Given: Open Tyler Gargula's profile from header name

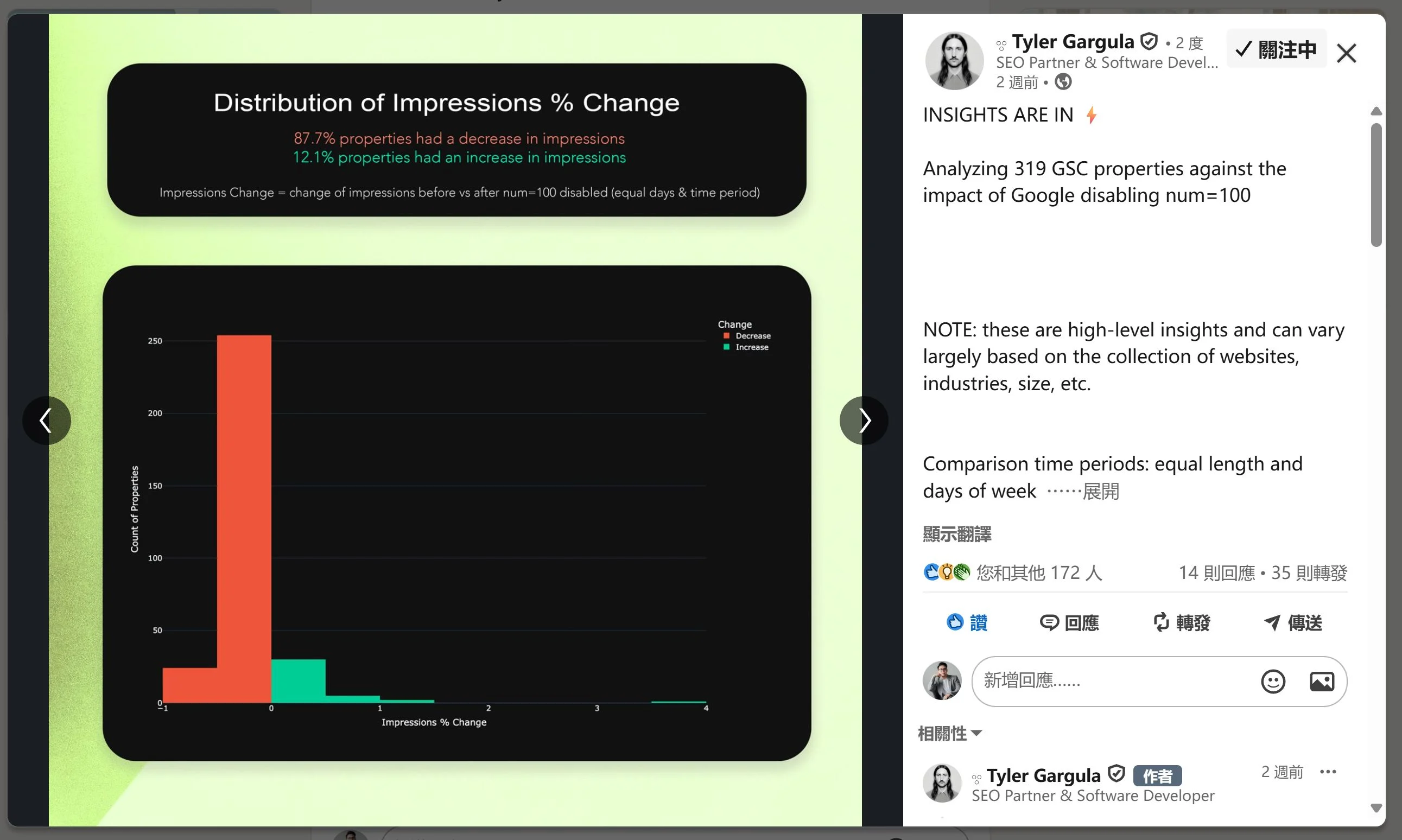Looking at the screenshot, I should (x=1073, y=42).
